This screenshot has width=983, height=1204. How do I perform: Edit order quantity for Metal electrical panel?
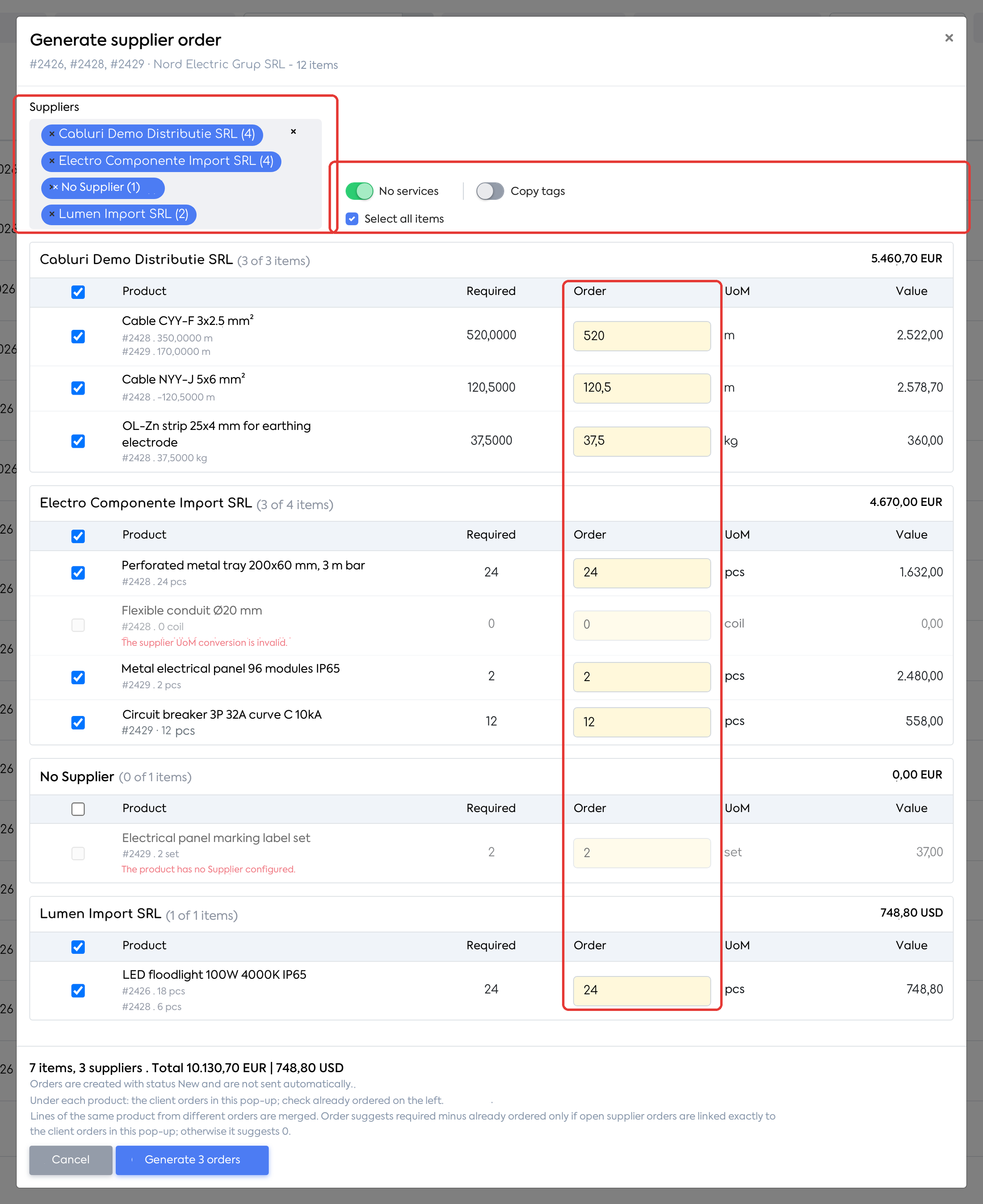tap(642, 677)
